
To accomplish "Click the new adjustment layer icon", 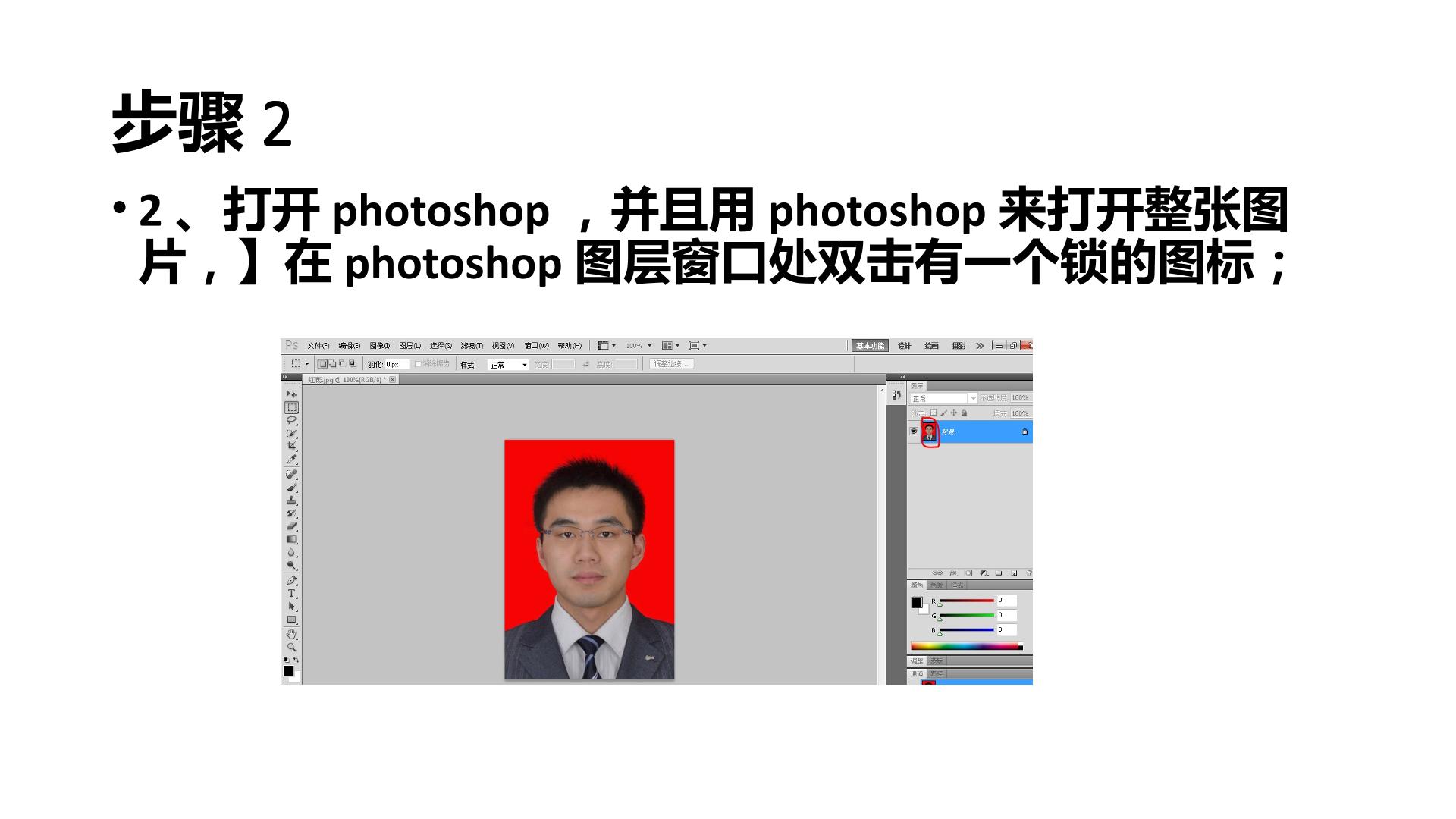I will tap(984, 573).
